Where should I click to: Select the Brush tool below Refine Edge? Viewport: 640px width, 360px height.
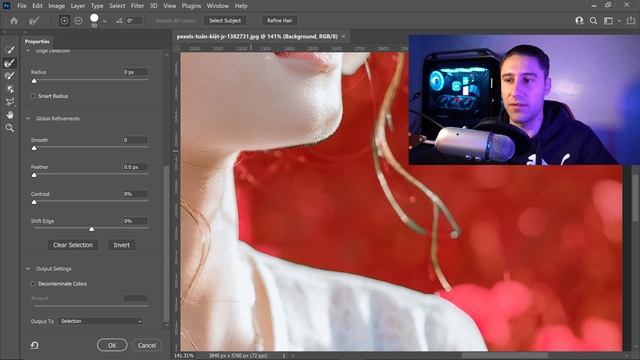(x=10, y=76)
